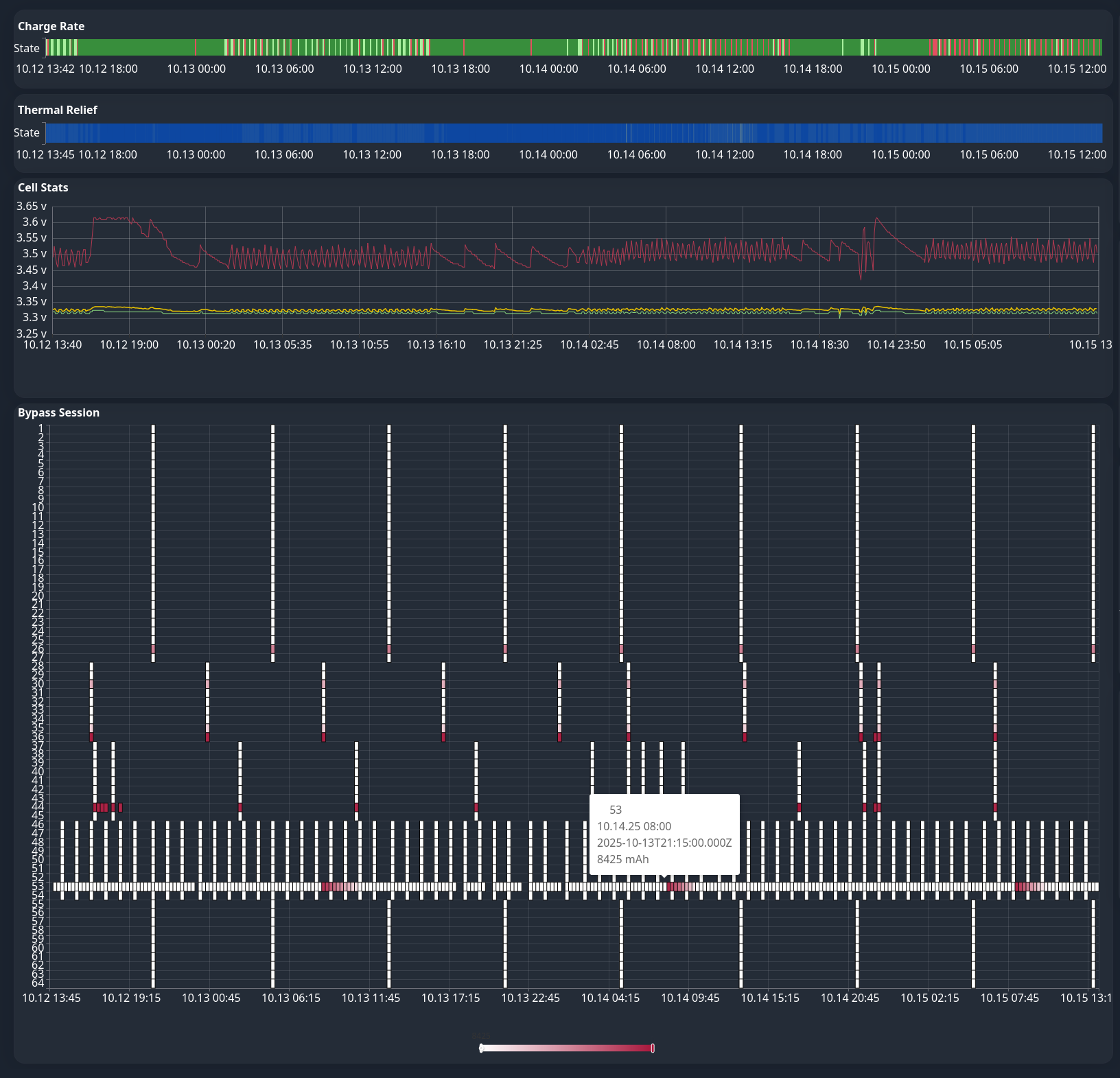Click the white-to-red gradient legend bar

567,1048
